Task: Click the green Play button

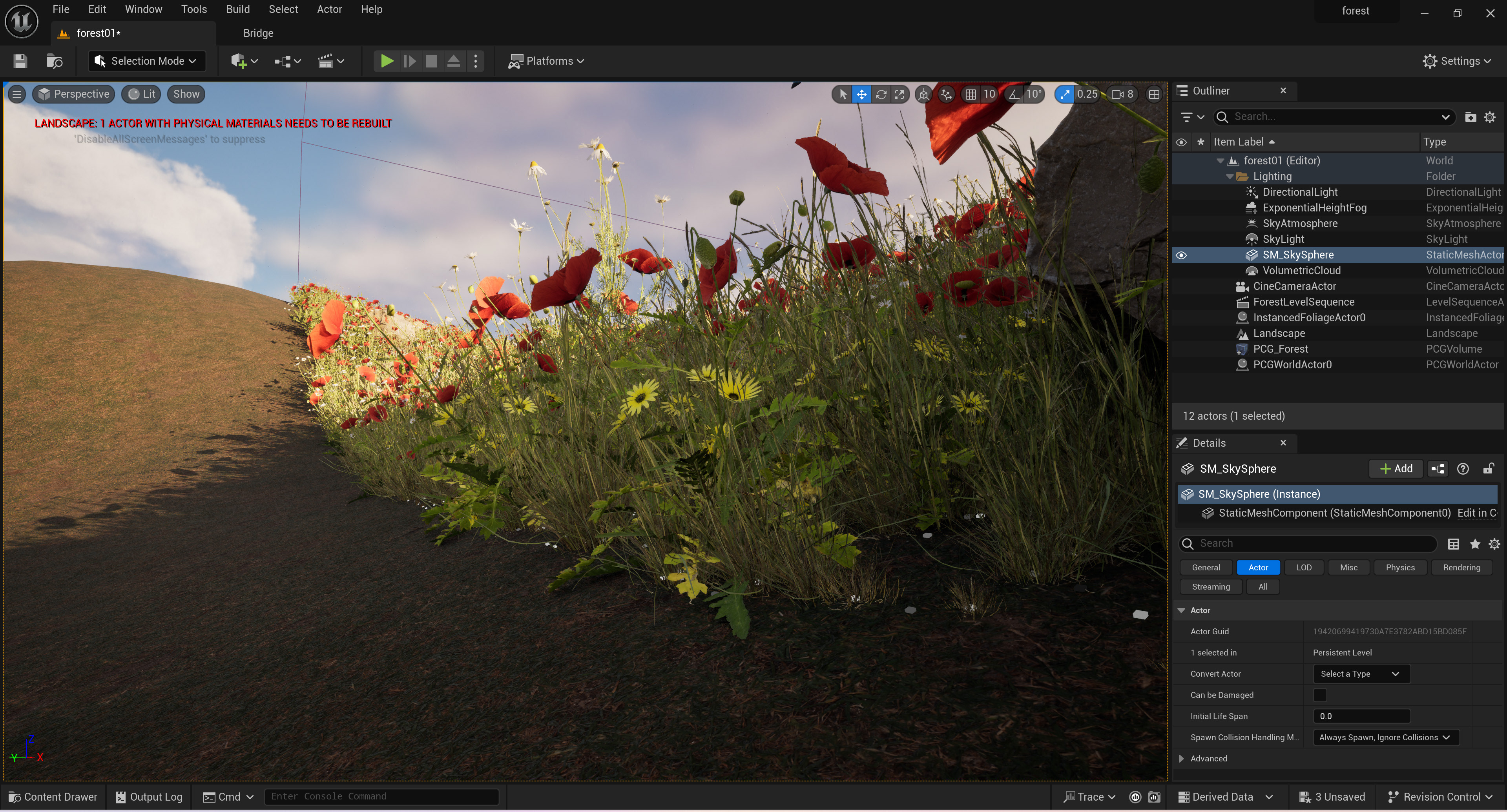Action: (386, 61)
